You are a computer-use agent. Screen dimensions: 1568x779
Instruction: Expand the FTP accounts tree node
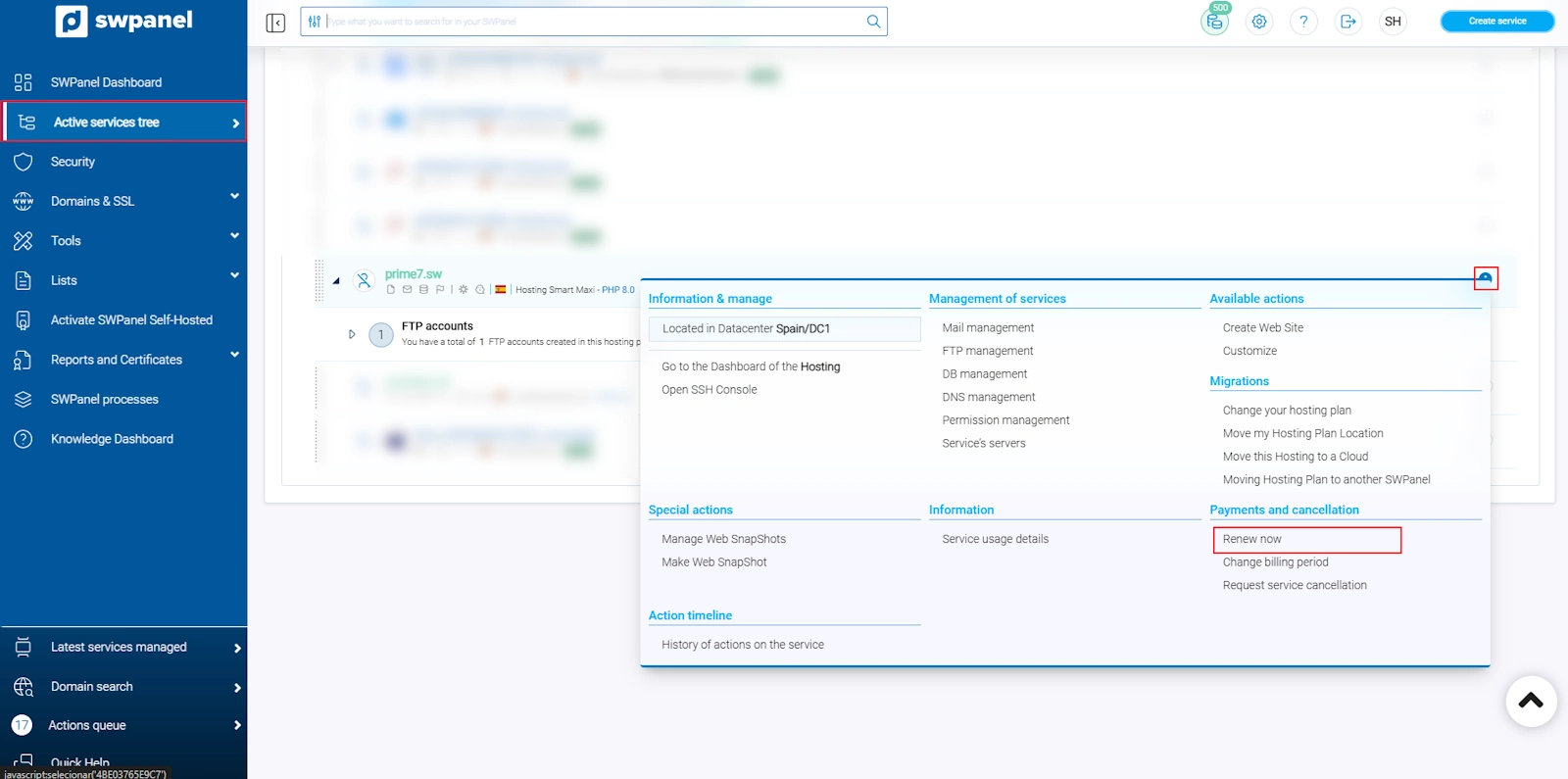[352, 334]
